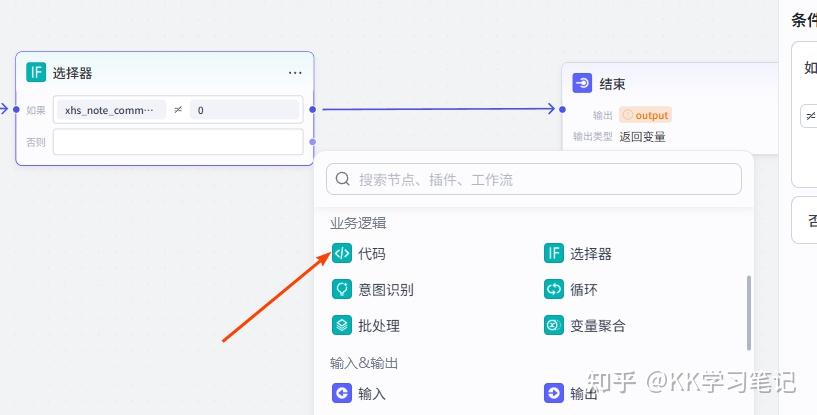Click the 选择器 node input port
This screenshot has height=415, width=817.
(x=16, y=109)
